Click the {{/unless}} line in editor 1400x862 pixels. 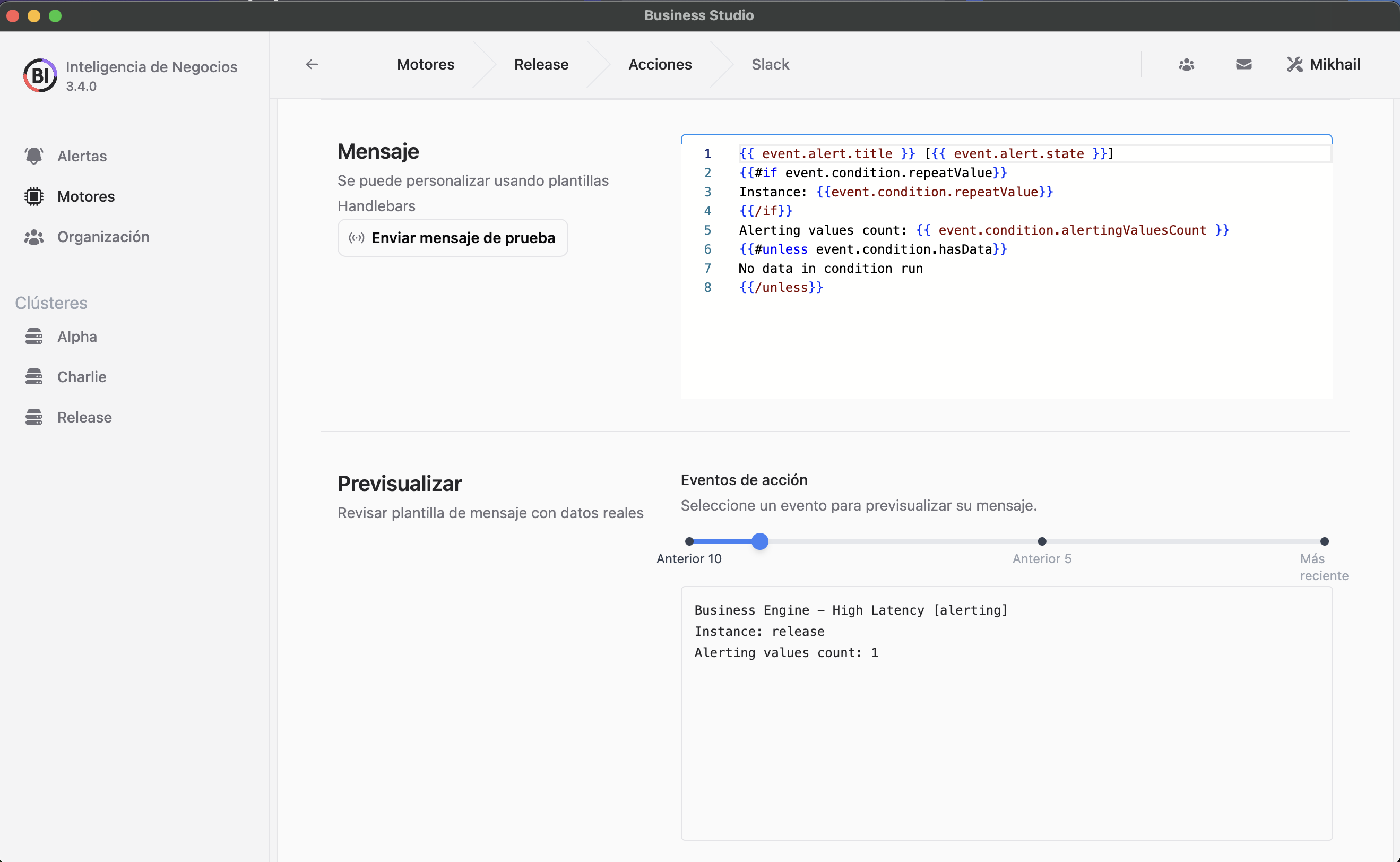click(x=781, y=287)
